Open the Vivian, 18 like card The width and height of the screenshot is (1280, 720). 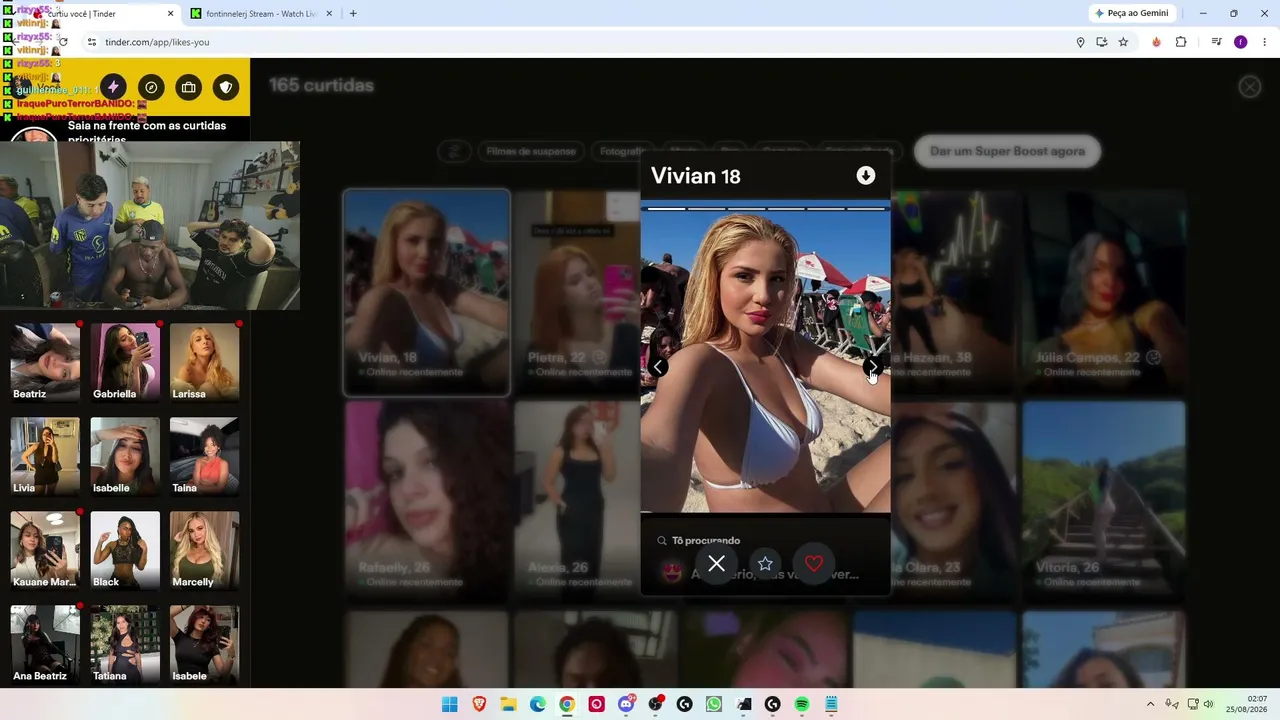point(427,292)
